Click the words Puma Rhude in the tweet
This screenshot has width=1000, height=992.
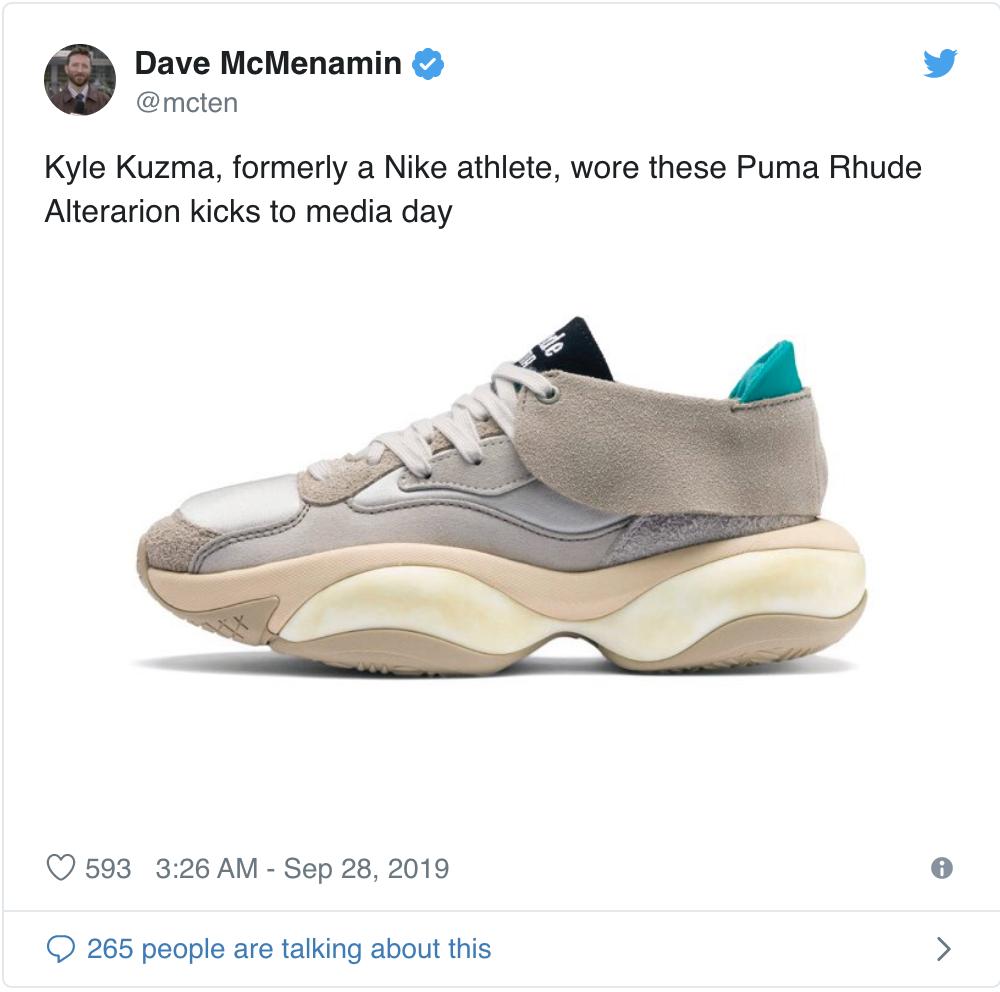pos(829,168)
